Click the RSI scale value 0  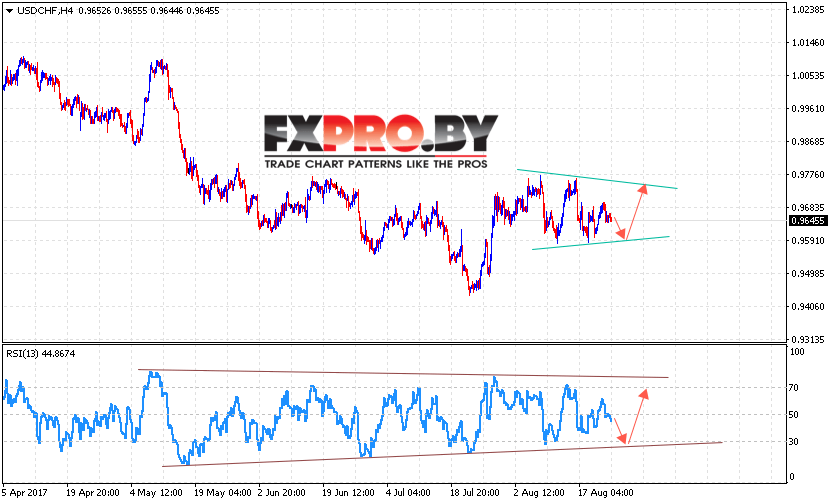(x=791, y=477)
